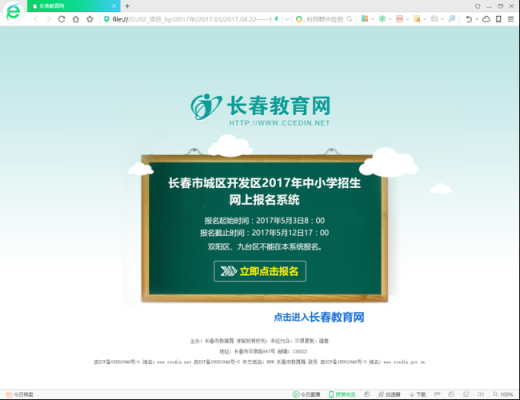This screenshot has width=520, height=400.
Task: Open 今日直播 in status bar
Action: 306,394
